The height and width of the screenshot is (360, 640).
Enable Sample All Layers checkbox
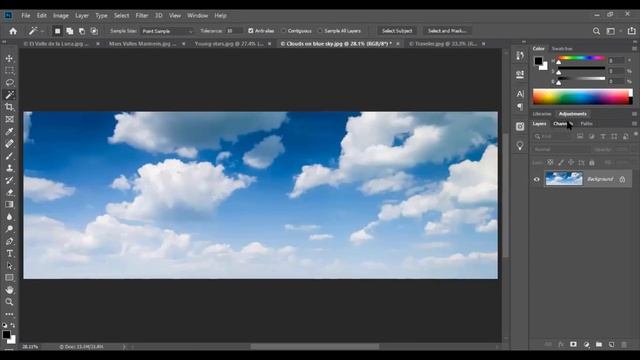(x=320, y=31)
